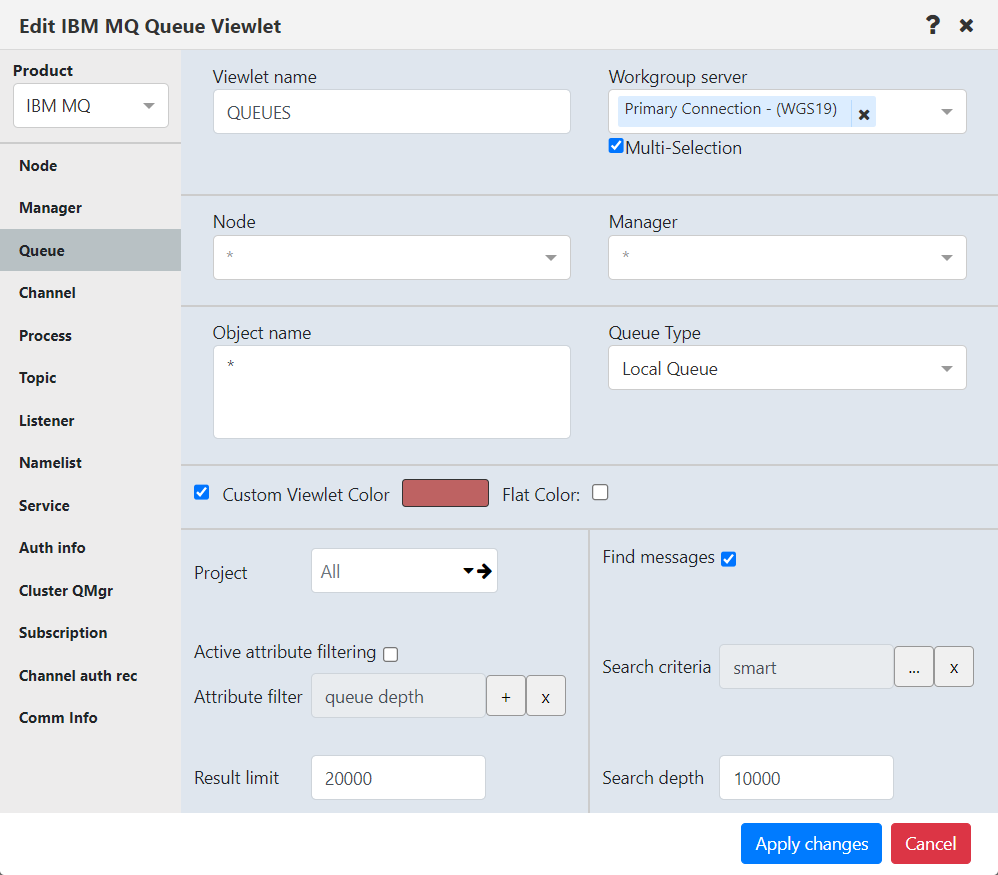Screen dimensions: 998x875
Task: Select the Queue sidebar item
Action: point(90,250)
